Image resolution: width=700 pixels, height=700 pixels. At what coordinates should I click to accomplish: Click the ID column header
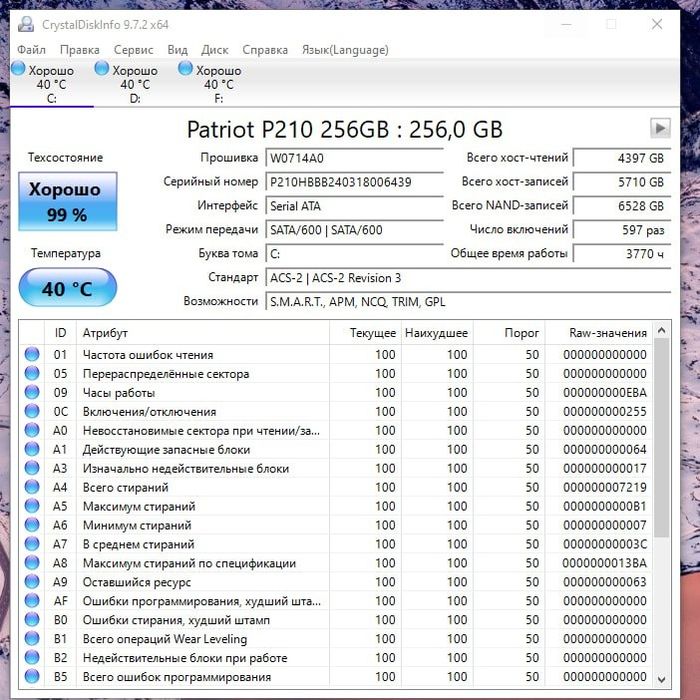(60, 333)
